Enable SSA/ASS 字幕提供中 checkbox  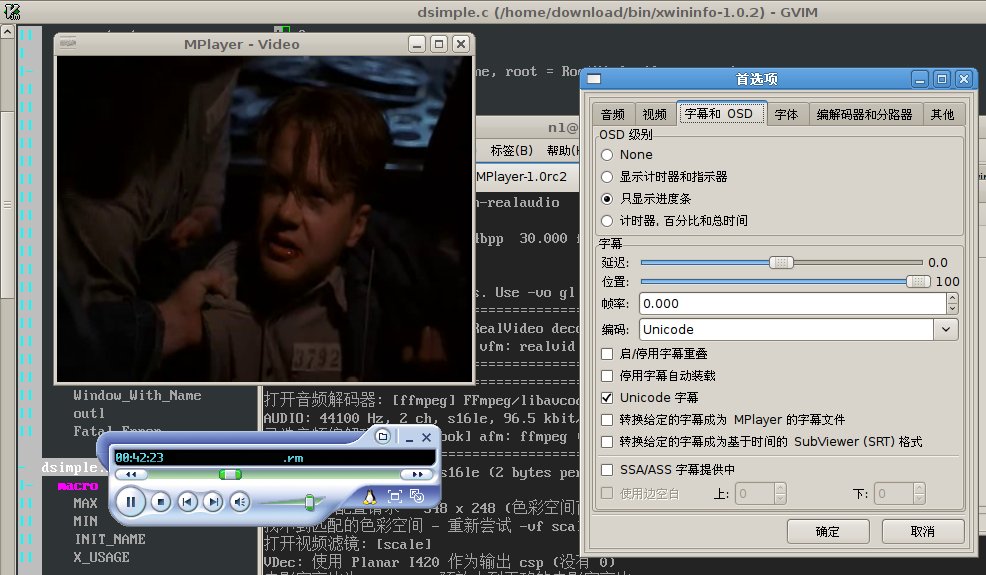(607, 470)
